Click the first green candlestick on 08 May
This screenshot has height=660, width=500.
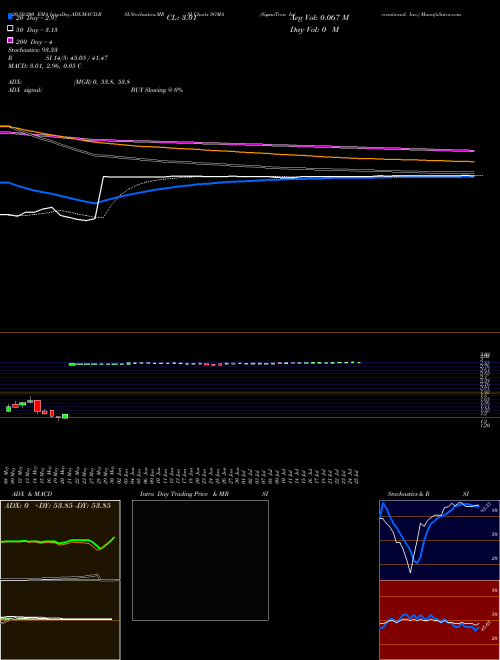click(8, 408)
